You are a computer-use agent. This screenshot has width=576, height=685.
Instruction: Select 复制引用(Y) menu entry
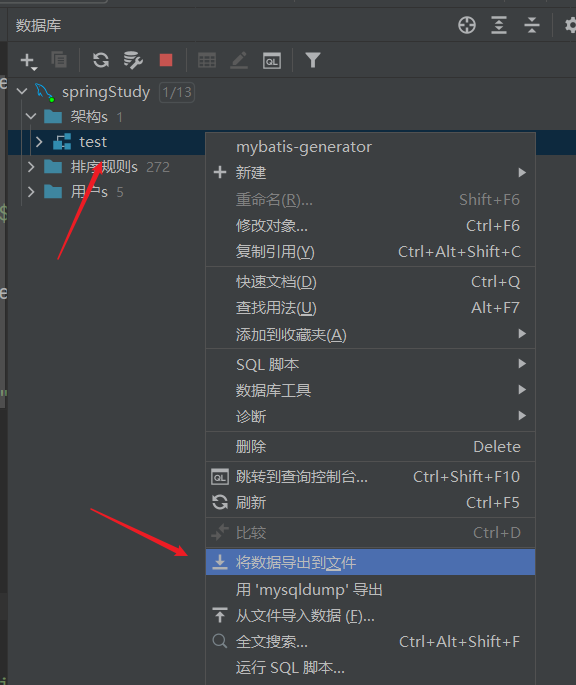(x=370, y=252)
